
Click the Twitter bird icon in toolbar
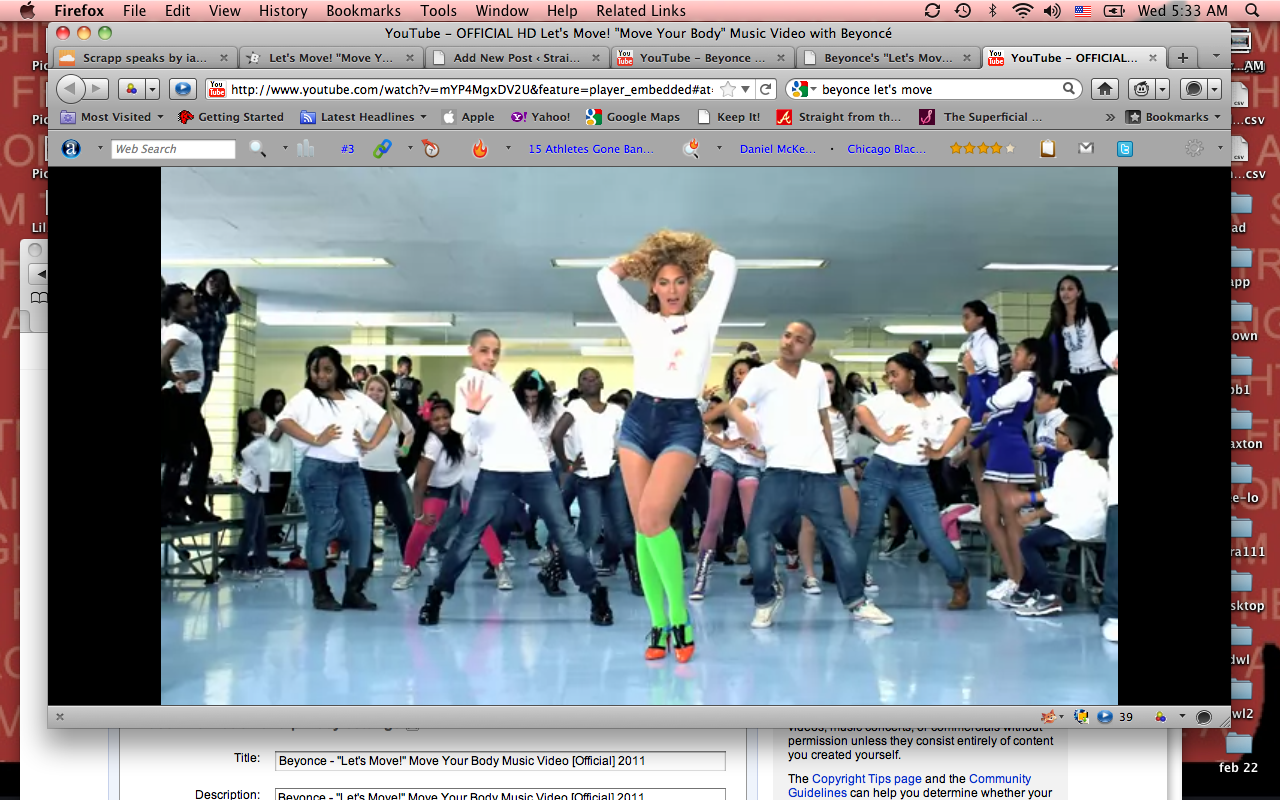point(1125,149)
